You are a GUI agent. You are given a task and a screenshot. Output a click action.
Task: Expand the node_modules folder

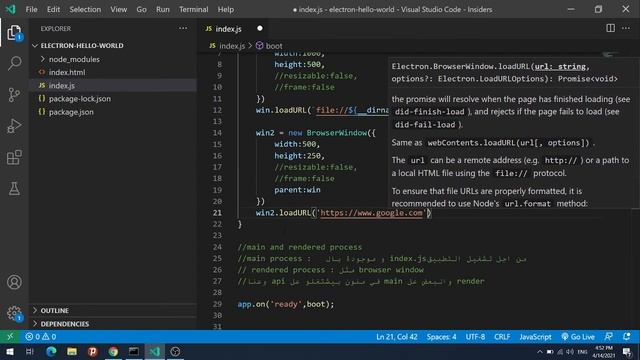coord(74,59)
